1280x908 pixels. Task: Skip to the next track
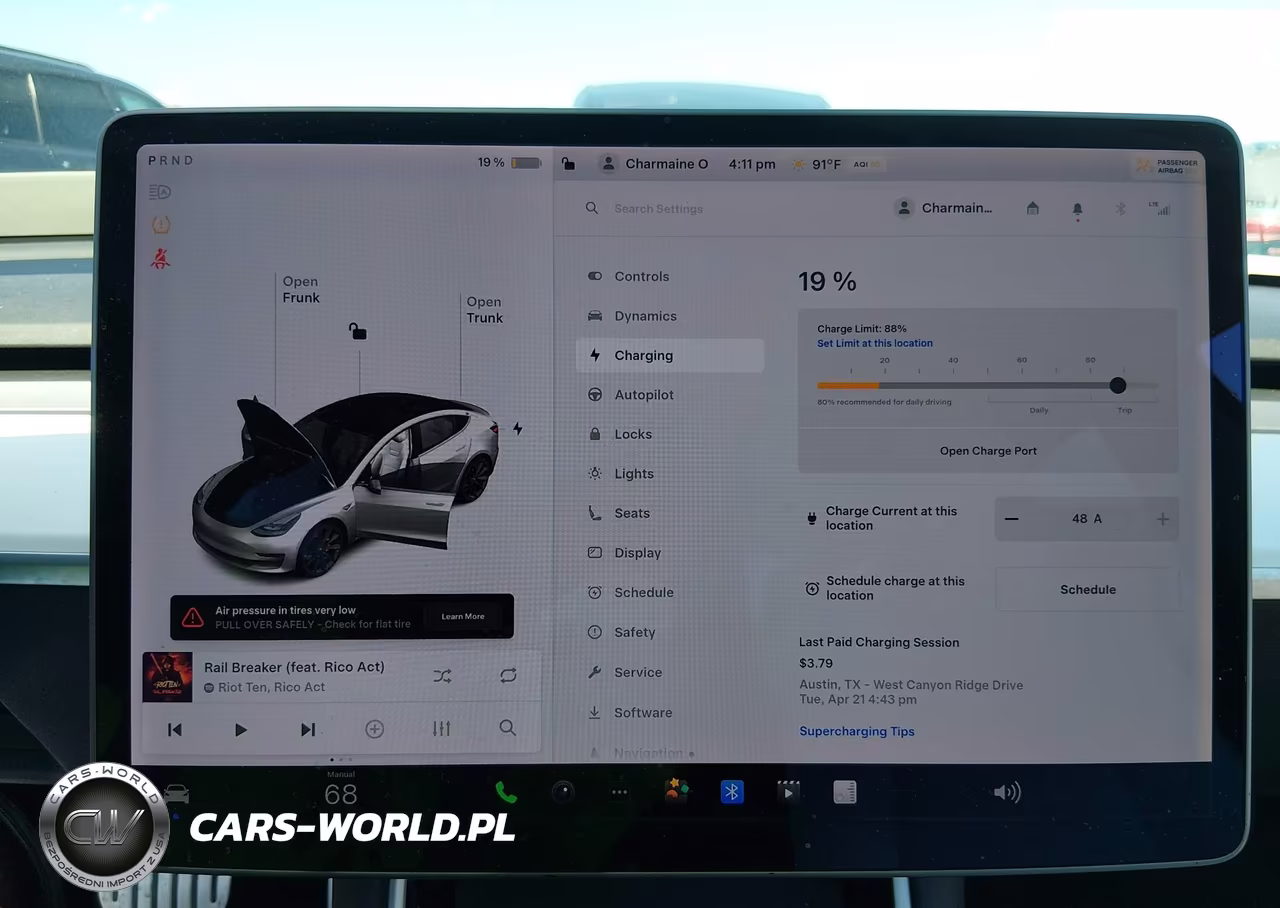[308, 730]
